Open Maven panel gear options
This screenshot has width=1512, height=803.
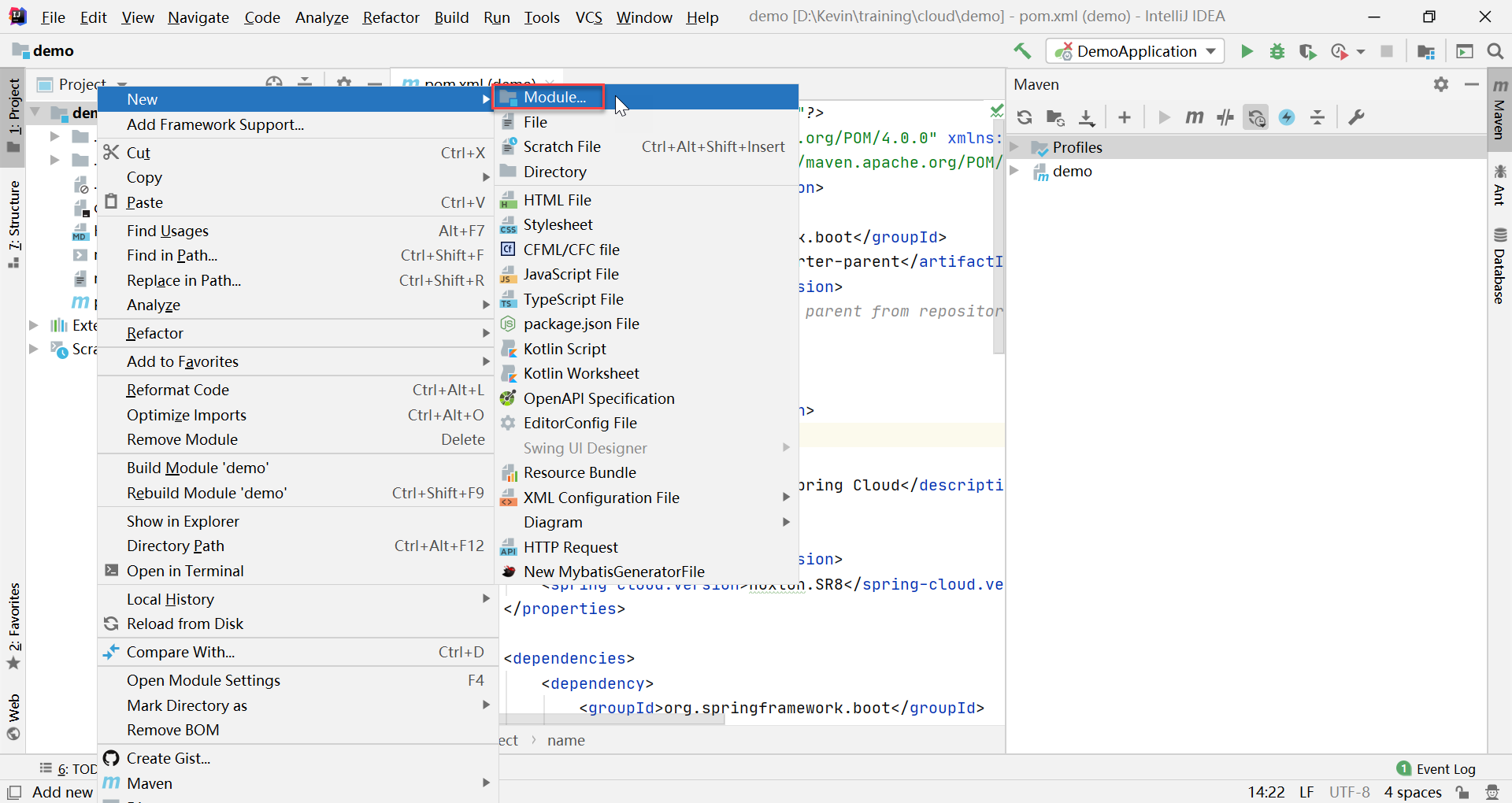point(1441,84)
